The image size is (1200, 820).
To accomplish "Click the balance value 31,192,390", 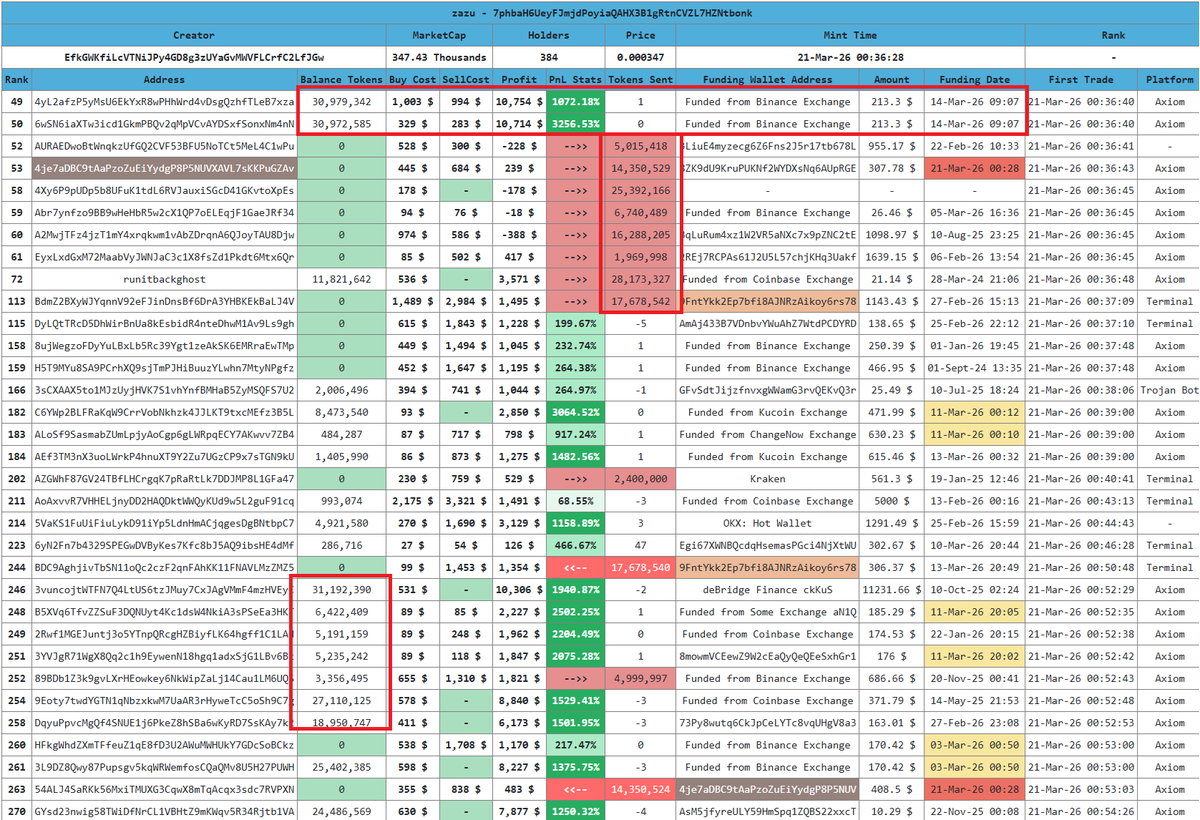I will 341,590.
